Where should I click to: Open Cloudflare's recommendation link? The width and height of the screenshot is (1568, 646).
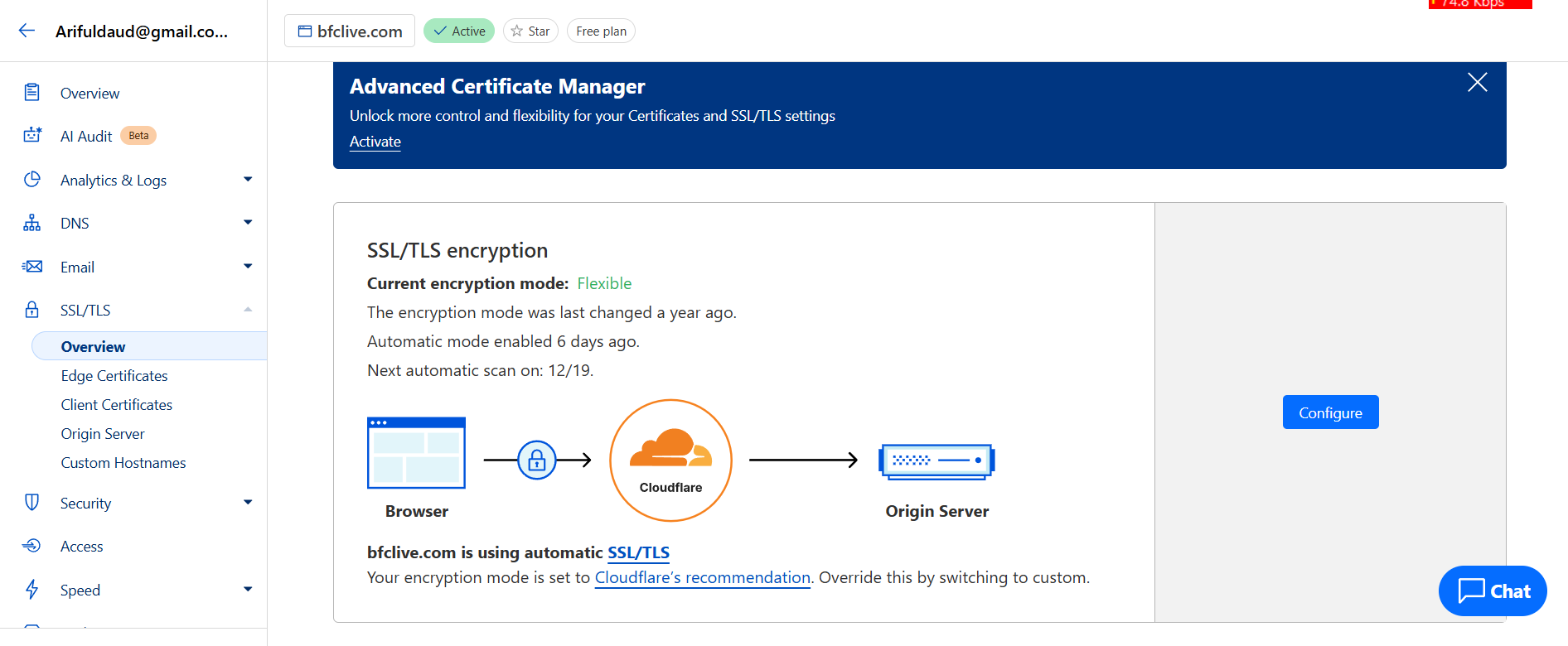[703, 577]
